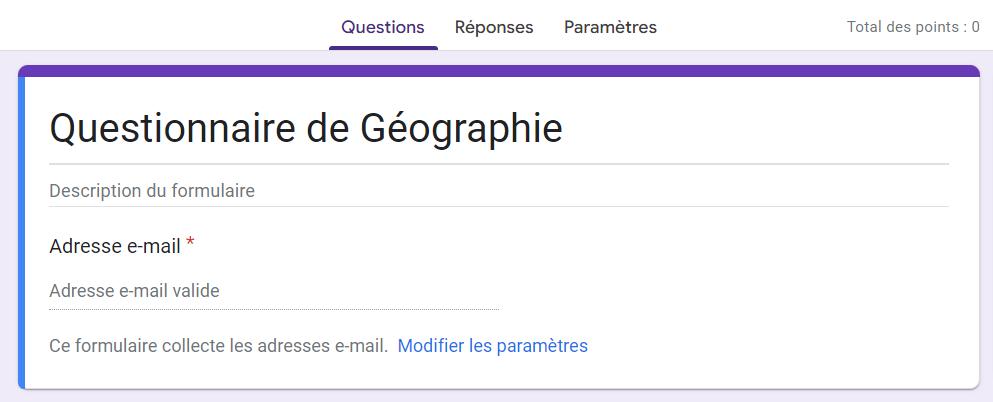Go to the Paramètres tab
The image size is (993, 402).
click(610, 27)
